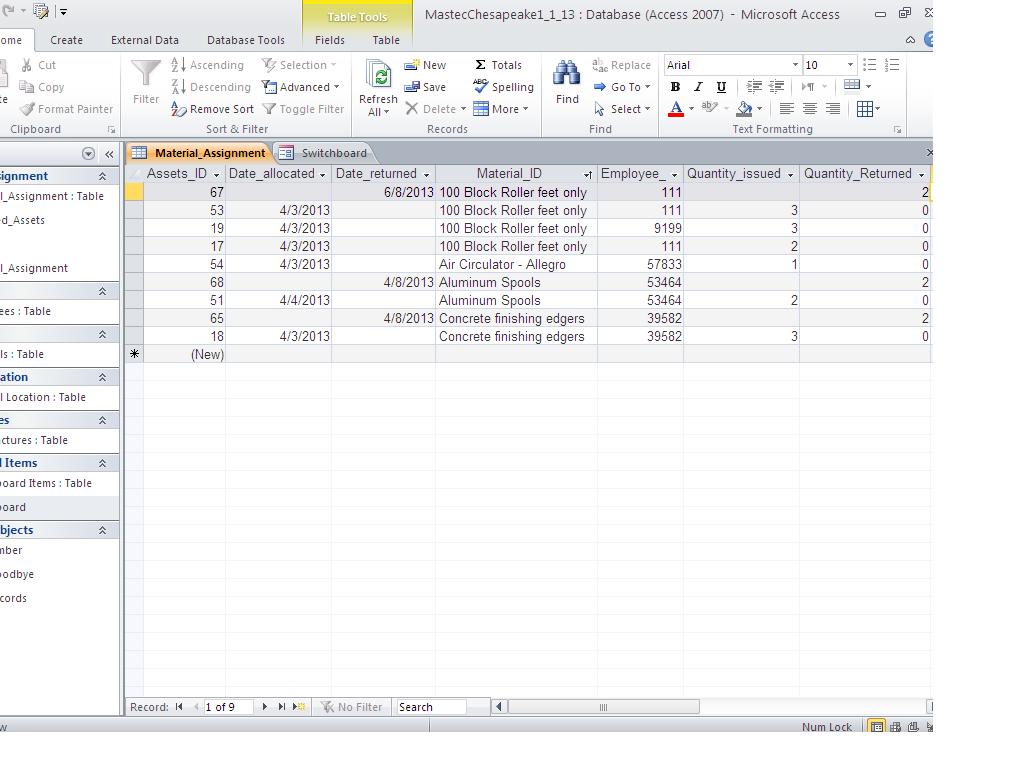The width and height of the screenshot is (1024, 768).
Task: Create a New record
Action: [x=425, y=65]
